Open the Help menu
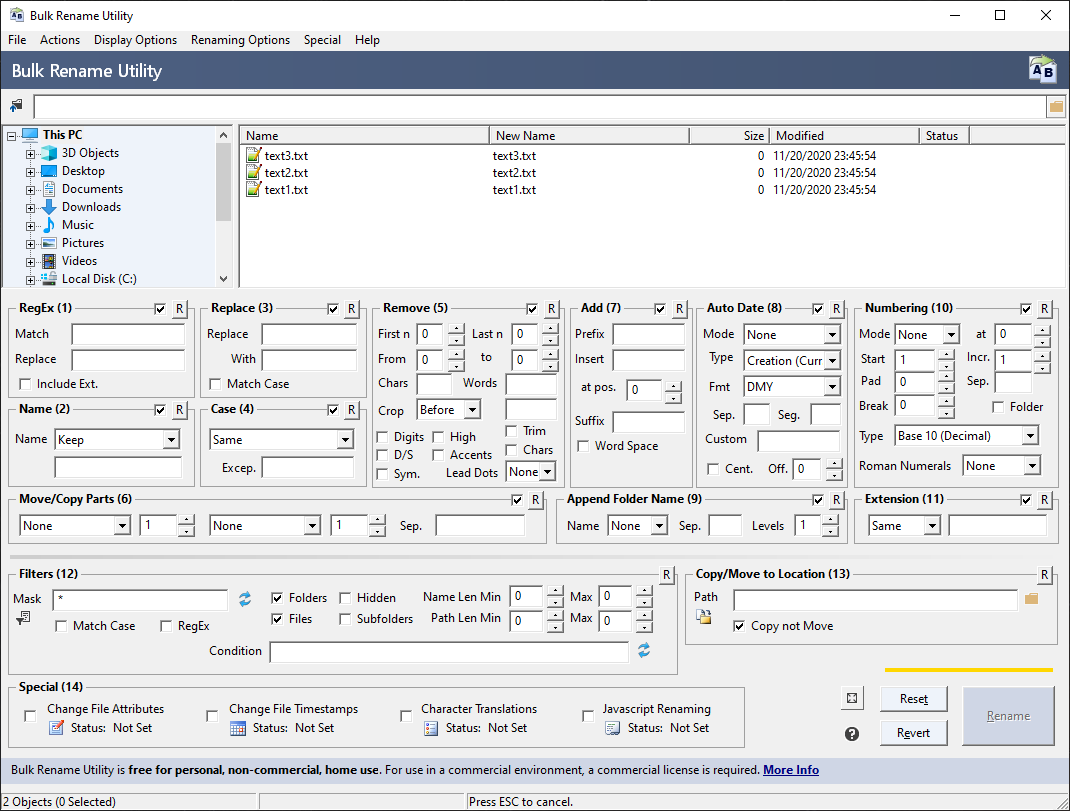1070x811 pixels. pos(367,40)
